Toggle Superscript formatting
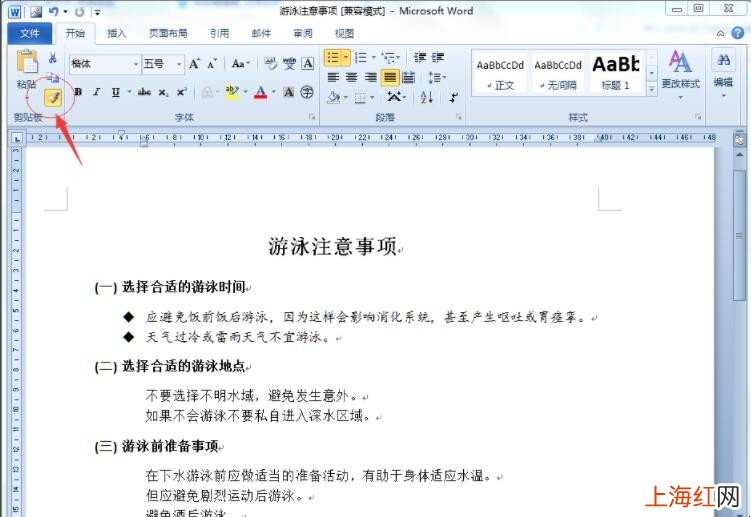The height and width of the screenshot is (517, 751). point(182,92)
